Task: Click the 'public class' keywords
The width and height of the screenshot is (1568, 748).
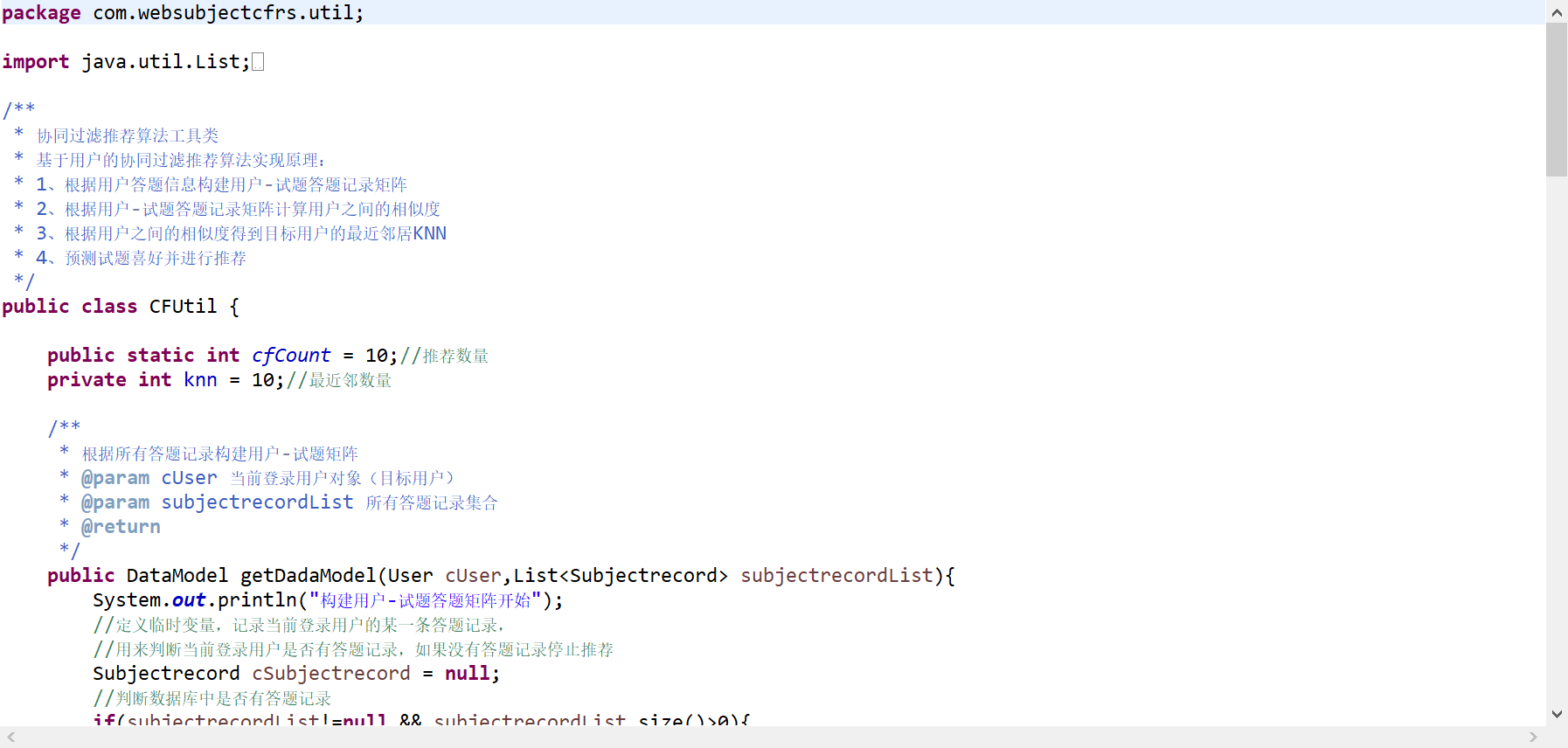Action: [70, 307]
